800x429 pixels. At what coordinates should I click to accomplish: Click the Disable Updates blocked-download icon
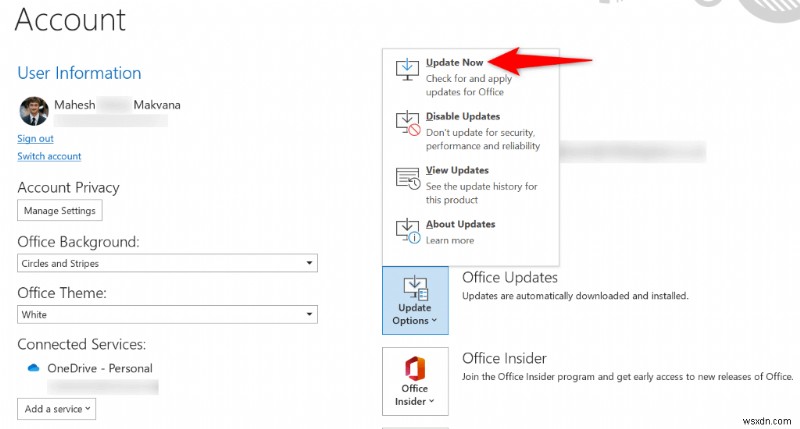pos(408,123)
